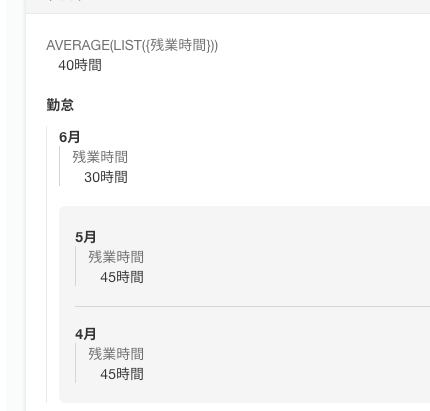Select the 30時間 value under 6月
This screenshot has width=430, height=411.
coord(106,177)
